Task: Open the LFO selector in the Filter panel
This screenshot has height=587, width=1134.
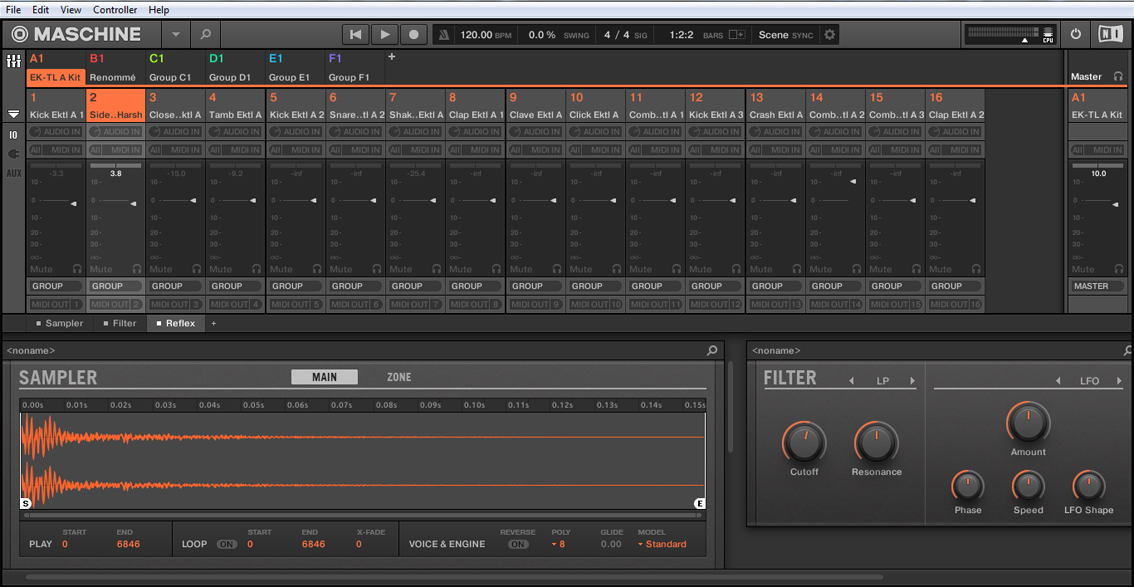Action: [x=1089, y=380]
